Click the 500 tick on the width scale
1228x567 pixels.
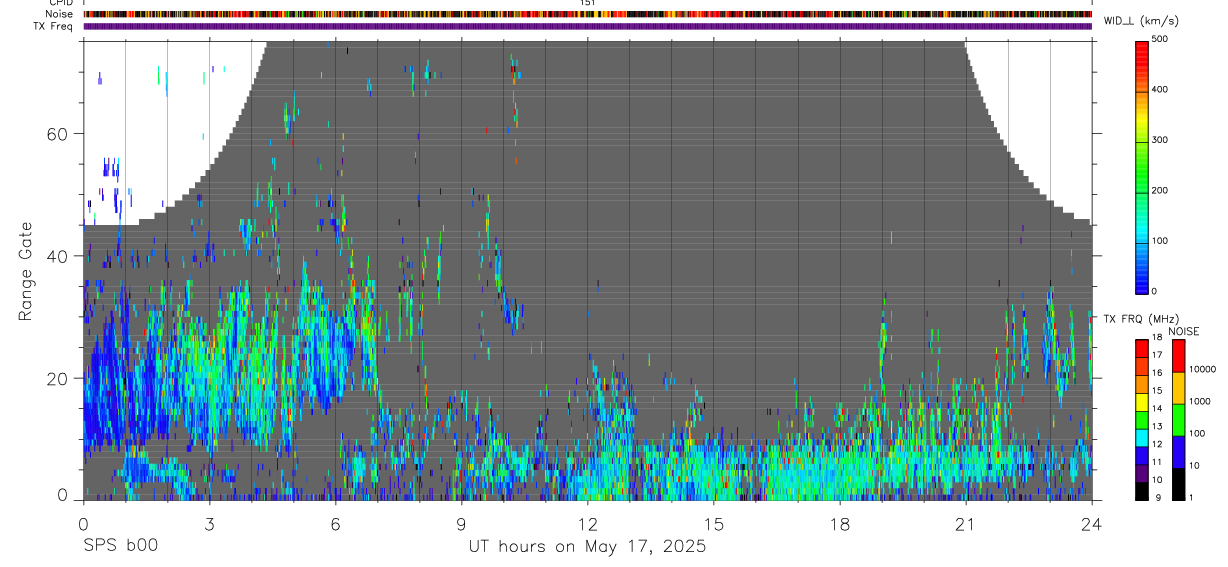pos(1161,39)
